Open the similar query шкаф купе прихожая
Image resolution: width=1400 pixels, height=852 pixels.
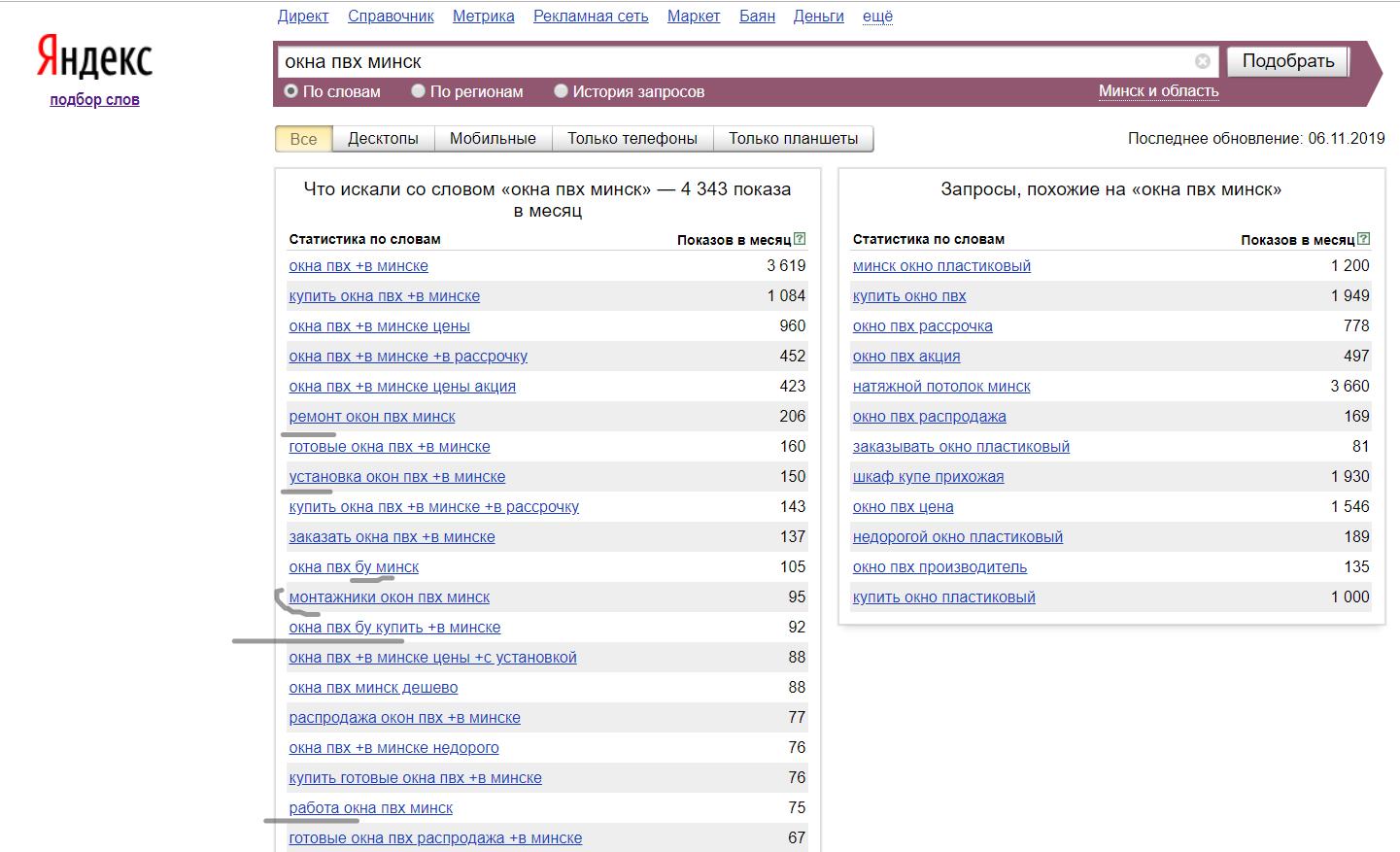(x=928, y=477)
